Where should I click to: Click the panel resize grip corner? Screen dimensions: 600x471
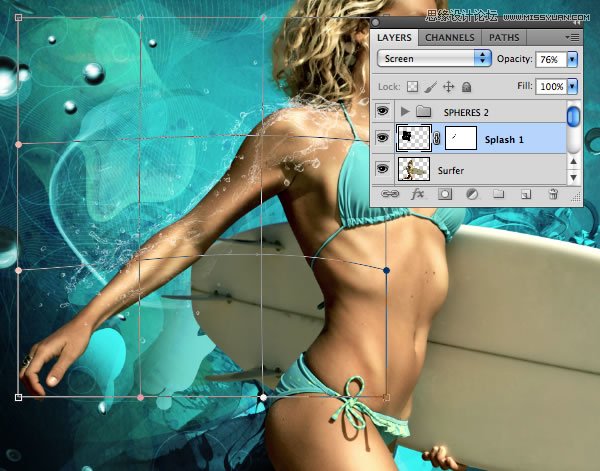coord(576,197)
